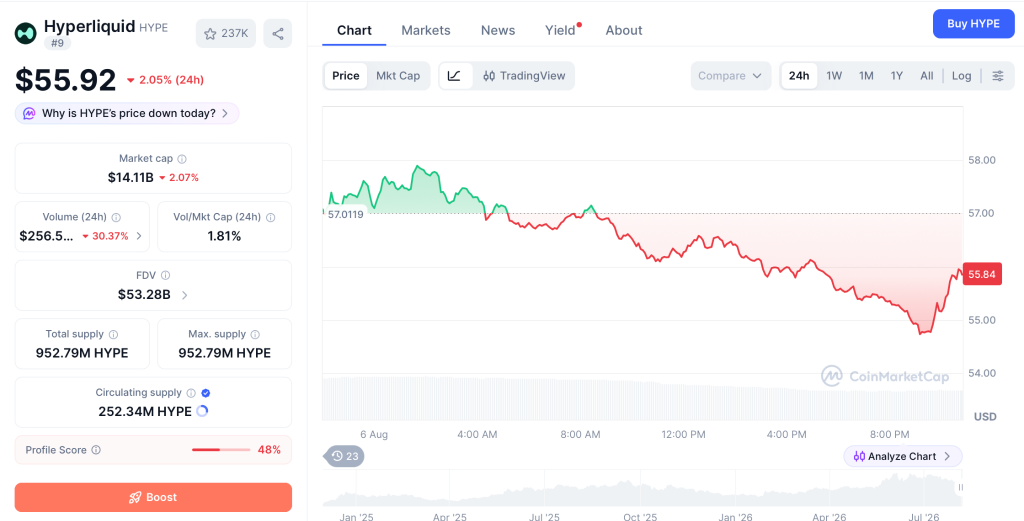Click the 1.81% Vol/Mkt Cap value
Screen dimensions: 1024x521
click(225, 236)
